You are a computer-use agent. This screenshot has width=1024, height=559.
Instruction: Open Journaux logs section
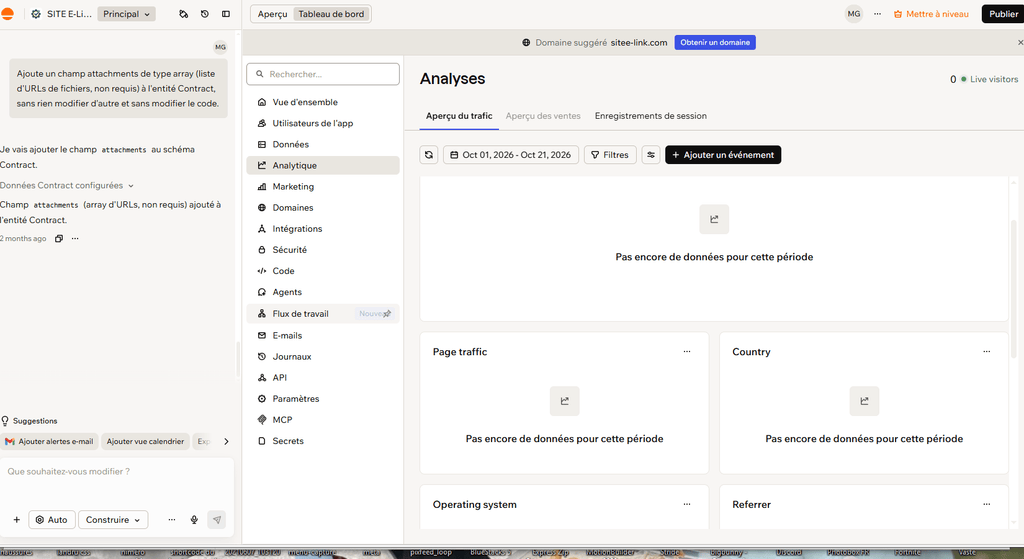[323, 357]
